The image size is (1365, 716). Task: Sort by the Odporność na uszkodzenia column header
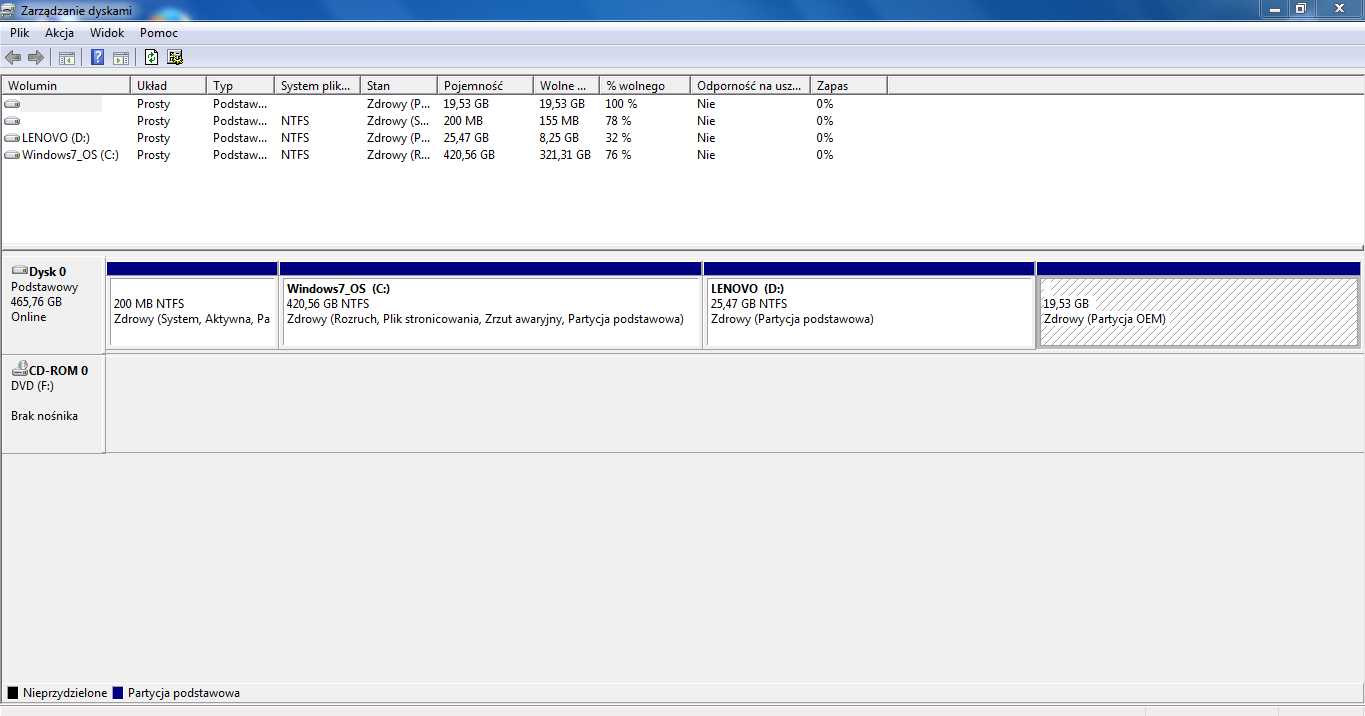coord(750,86)
